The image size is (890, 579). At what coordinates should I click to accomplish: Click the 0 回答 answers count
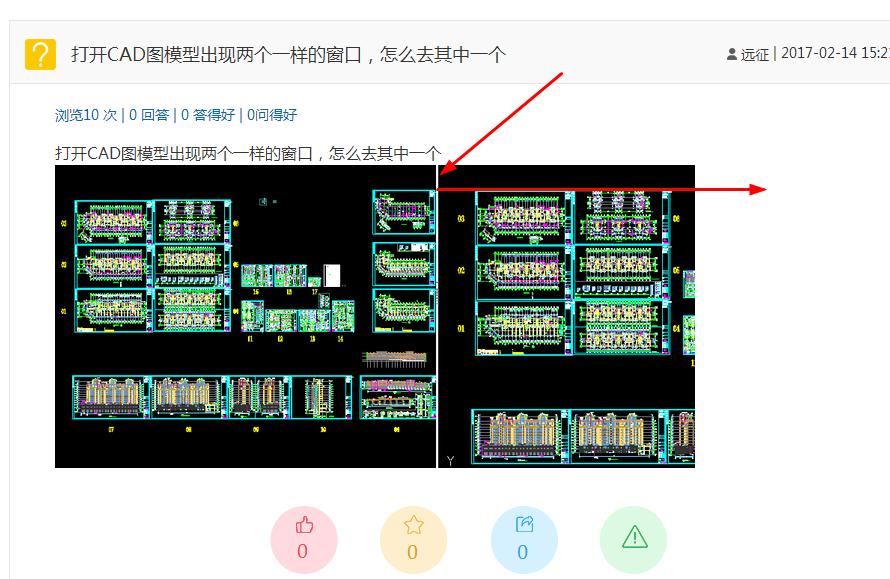[x=149, y=115]
